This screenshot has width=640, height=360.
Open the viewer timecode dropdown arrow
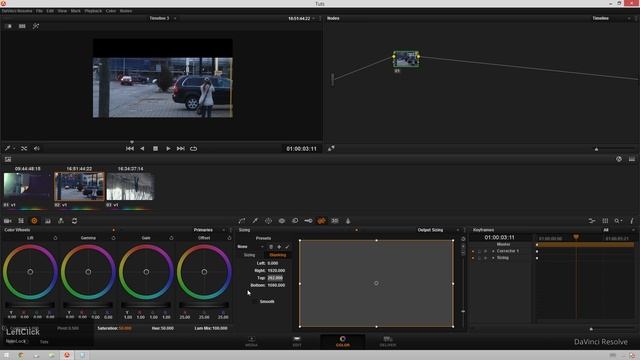(x=313, y=18)
